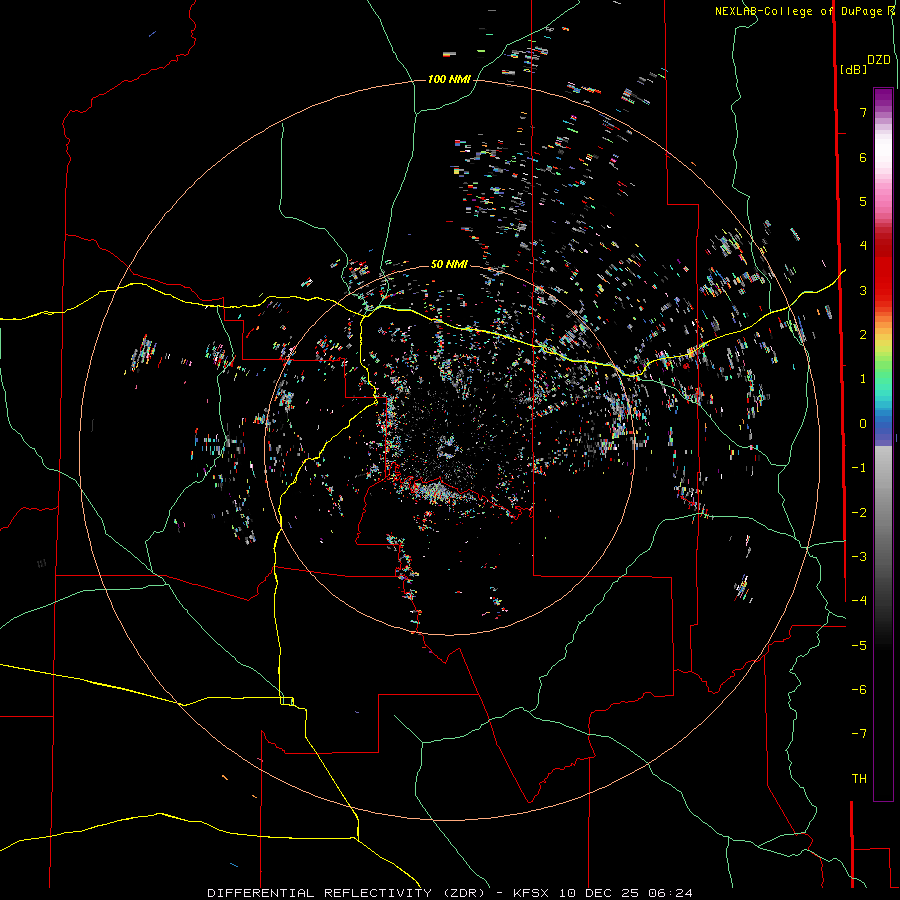
Task: Click the 0 value on color scale
Action: click(863, 424)
